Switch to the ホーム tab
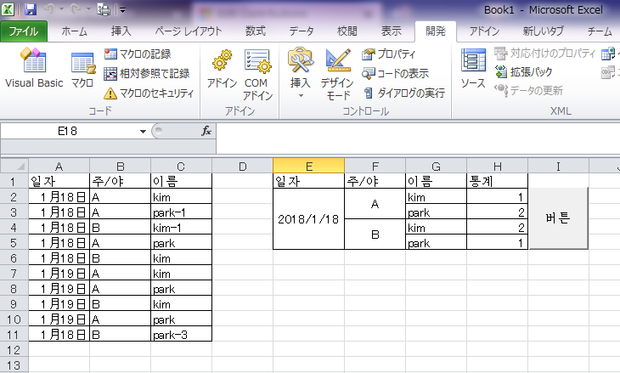This screenshot has height=373, width=620. coord(74,31)
